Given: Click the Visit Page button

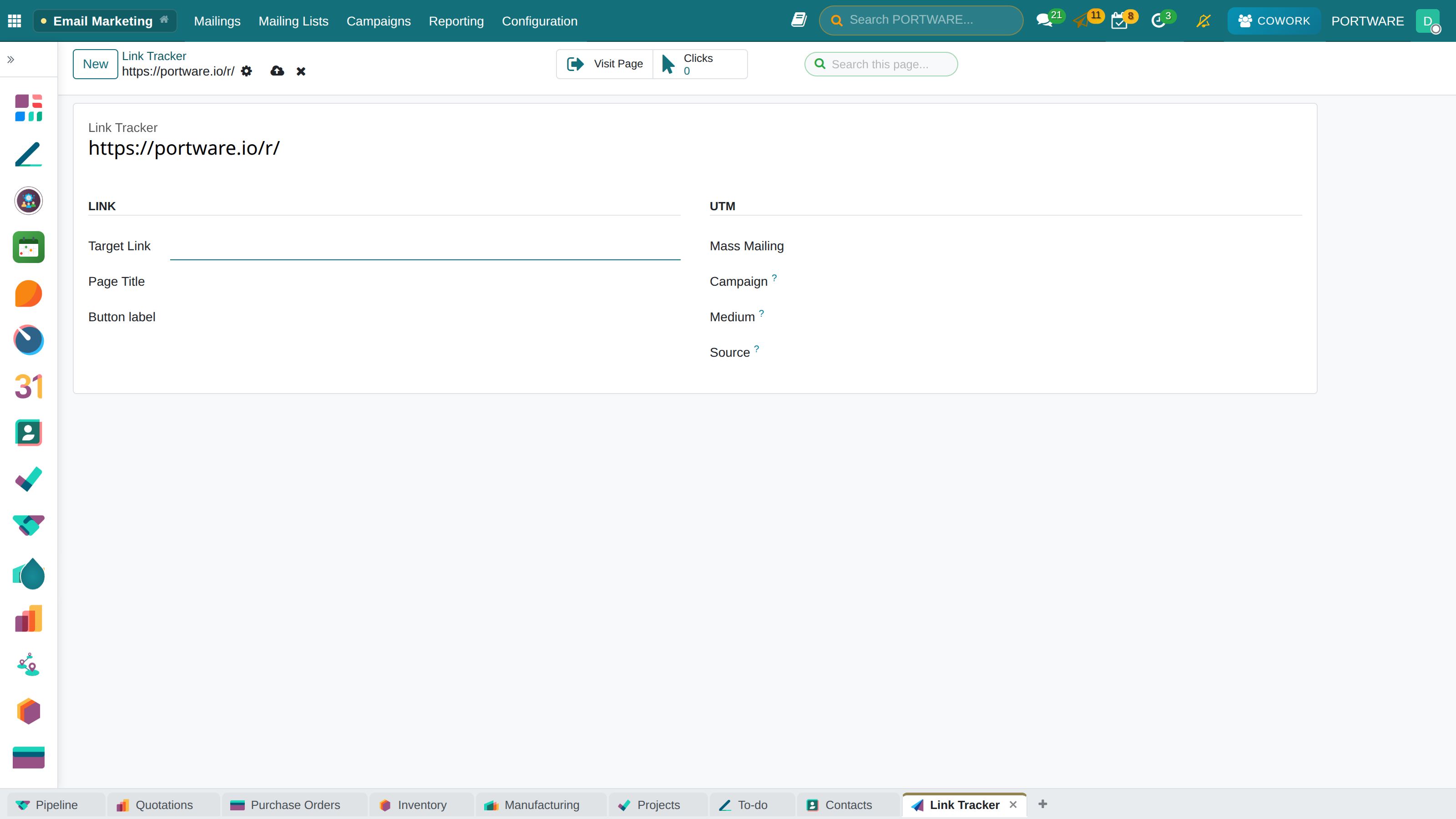Looking at the screenshot, I should click(605, 64).
